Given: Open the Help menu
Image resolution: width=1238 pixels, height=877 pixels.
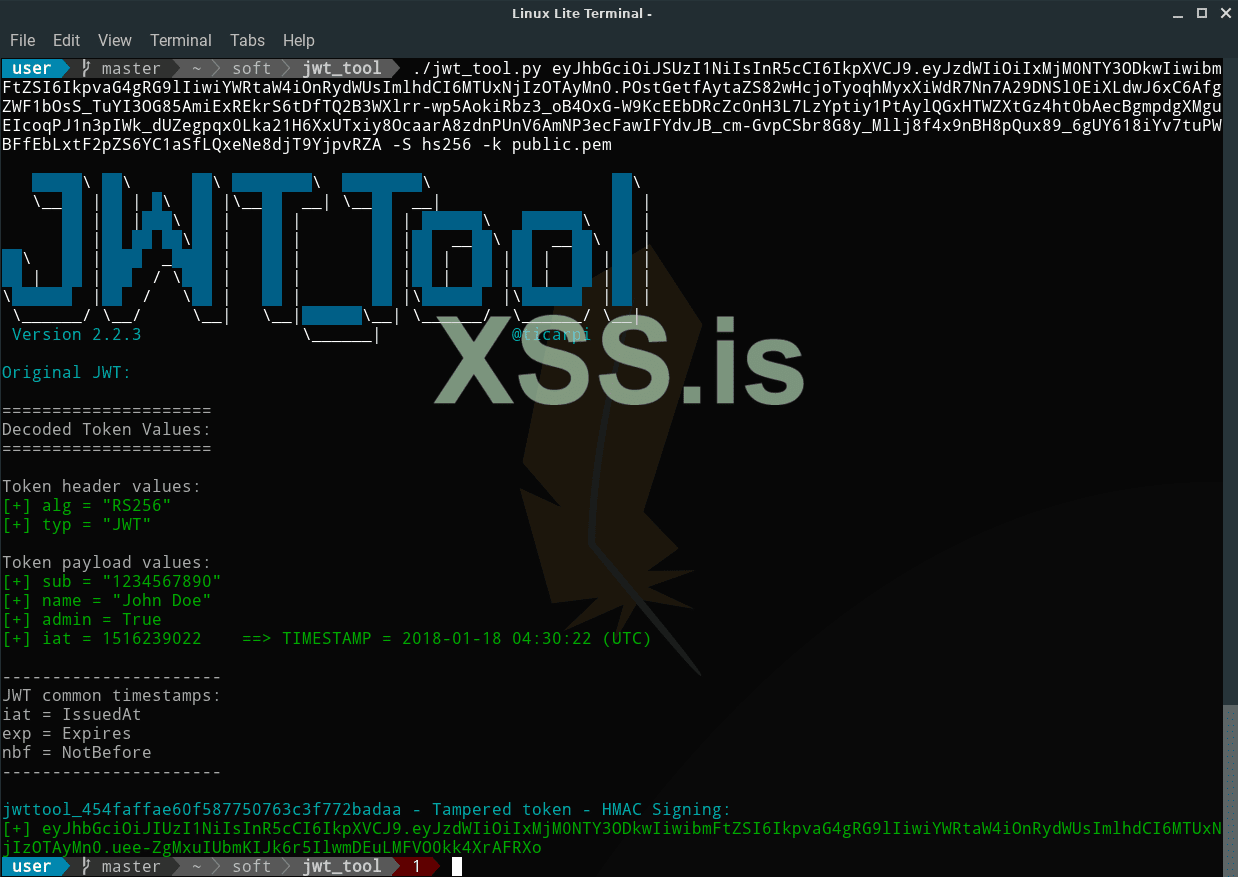Looking at the screenshot, I should pos(299,40).
